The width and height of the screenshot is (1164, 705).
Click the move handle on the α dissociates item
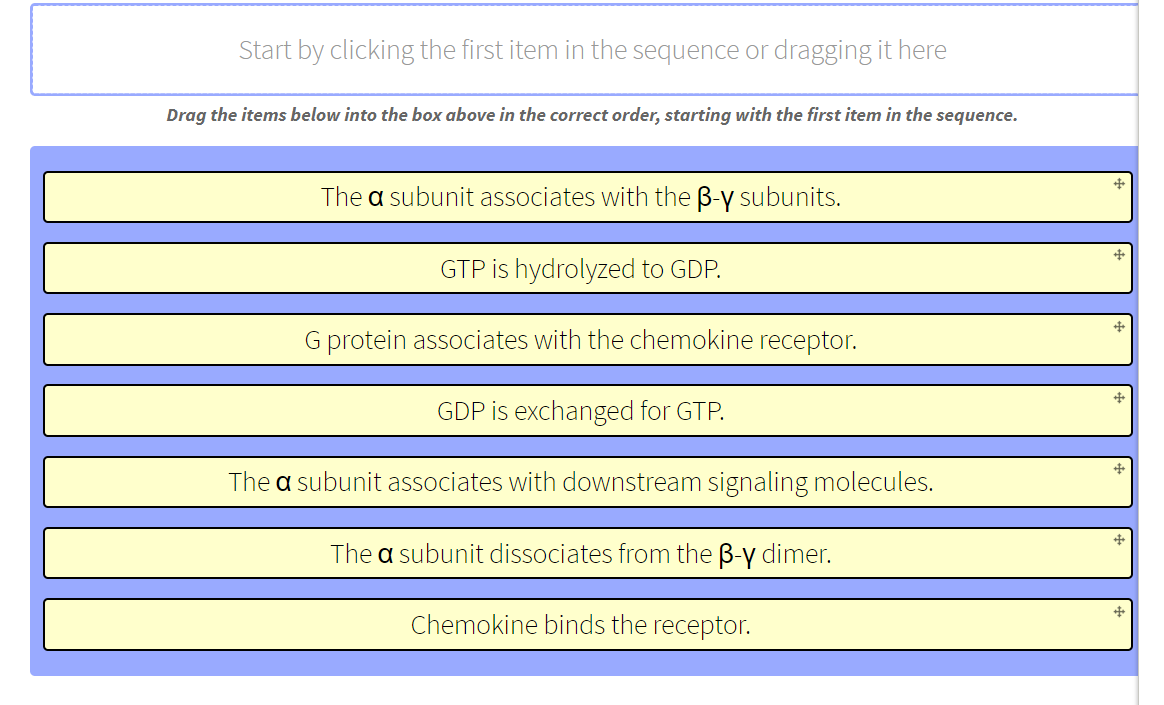pos(1118,538)
